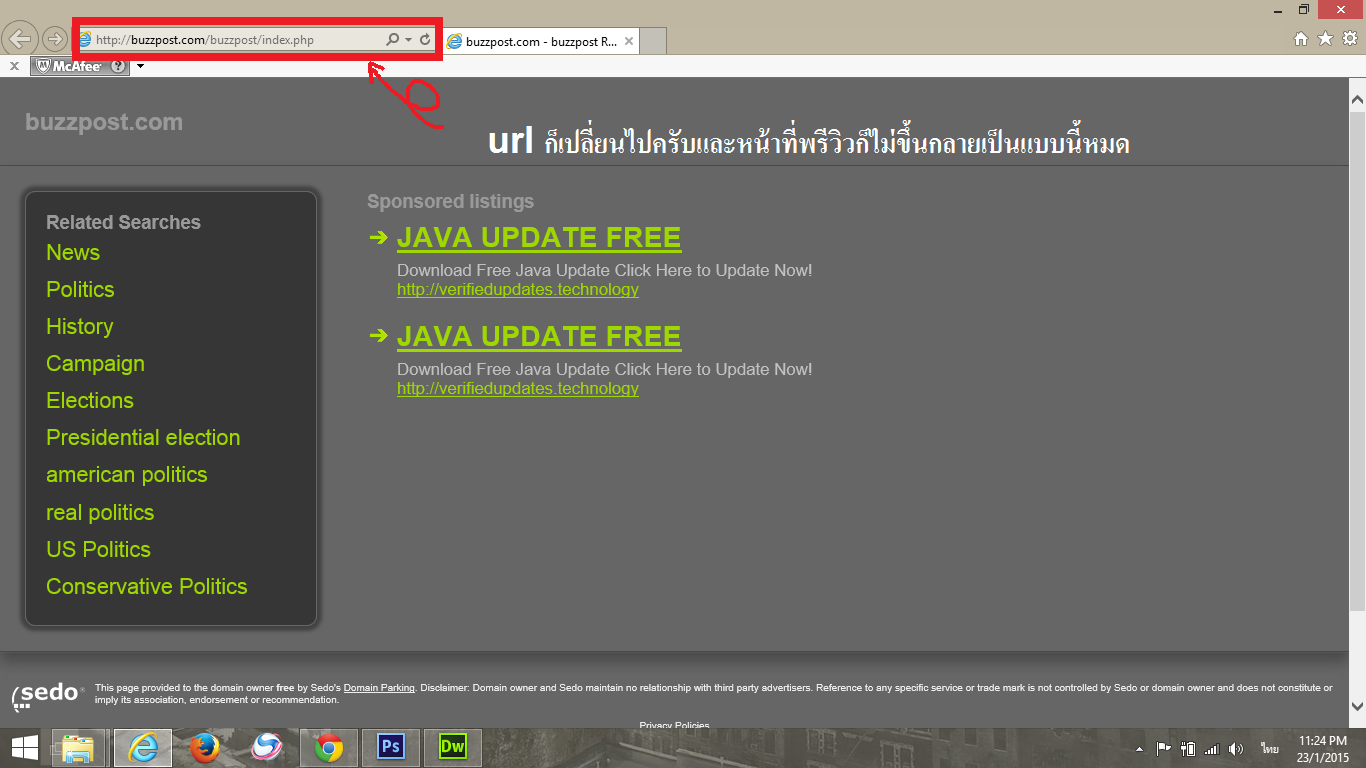The image size is (1366, 768).
Task: Click the page scrollbar up arrow
Action: coord(1357,99)
